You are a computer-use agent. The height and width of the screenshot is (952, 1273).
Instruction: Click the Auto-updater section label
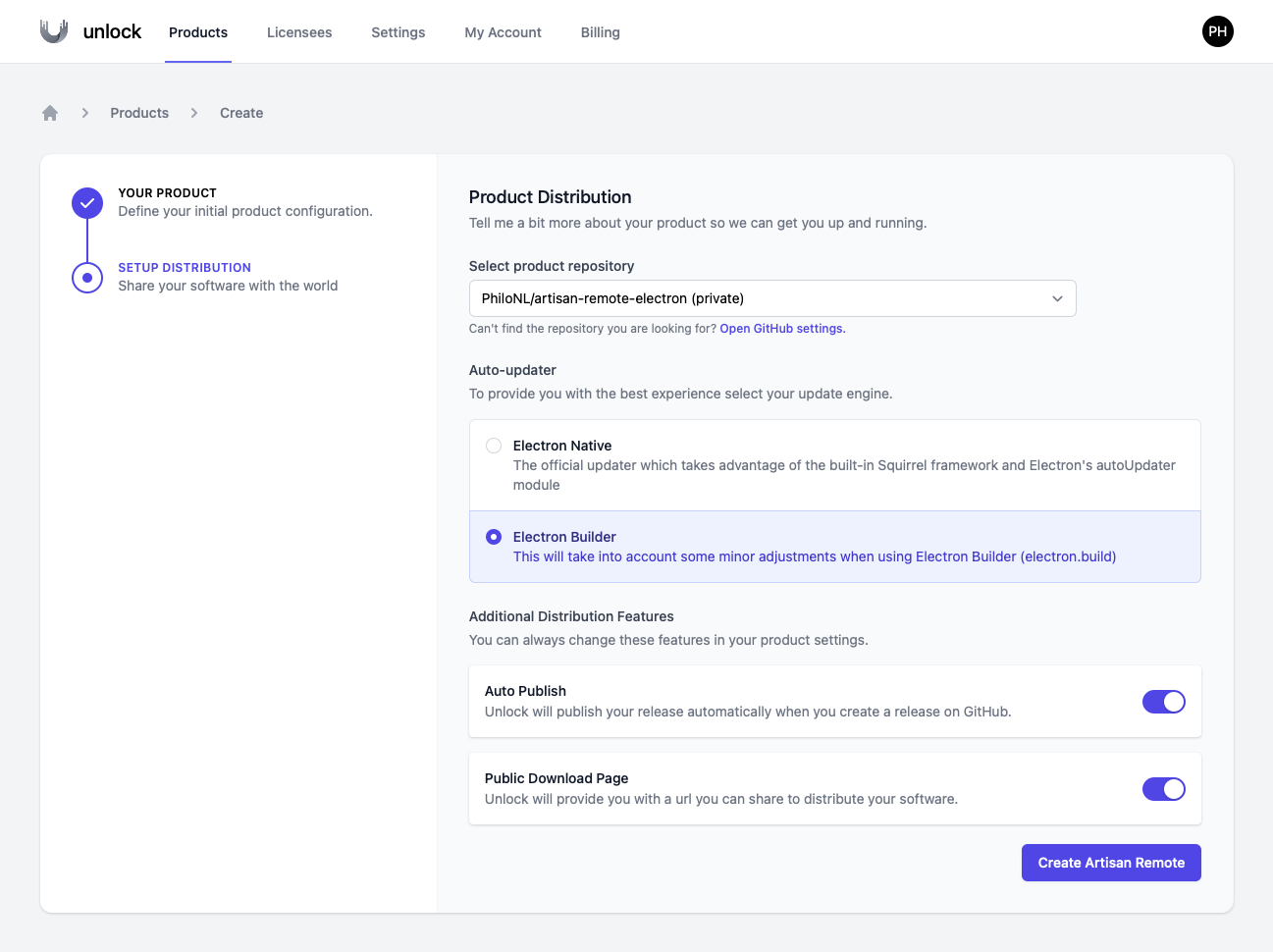tap(512, 370)
